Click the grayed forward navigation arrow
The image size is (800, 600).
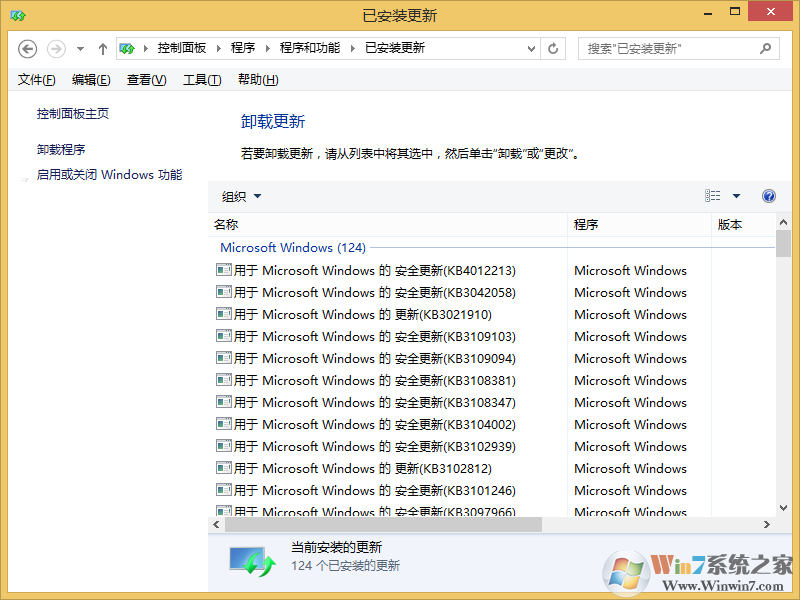click(55, 48)
